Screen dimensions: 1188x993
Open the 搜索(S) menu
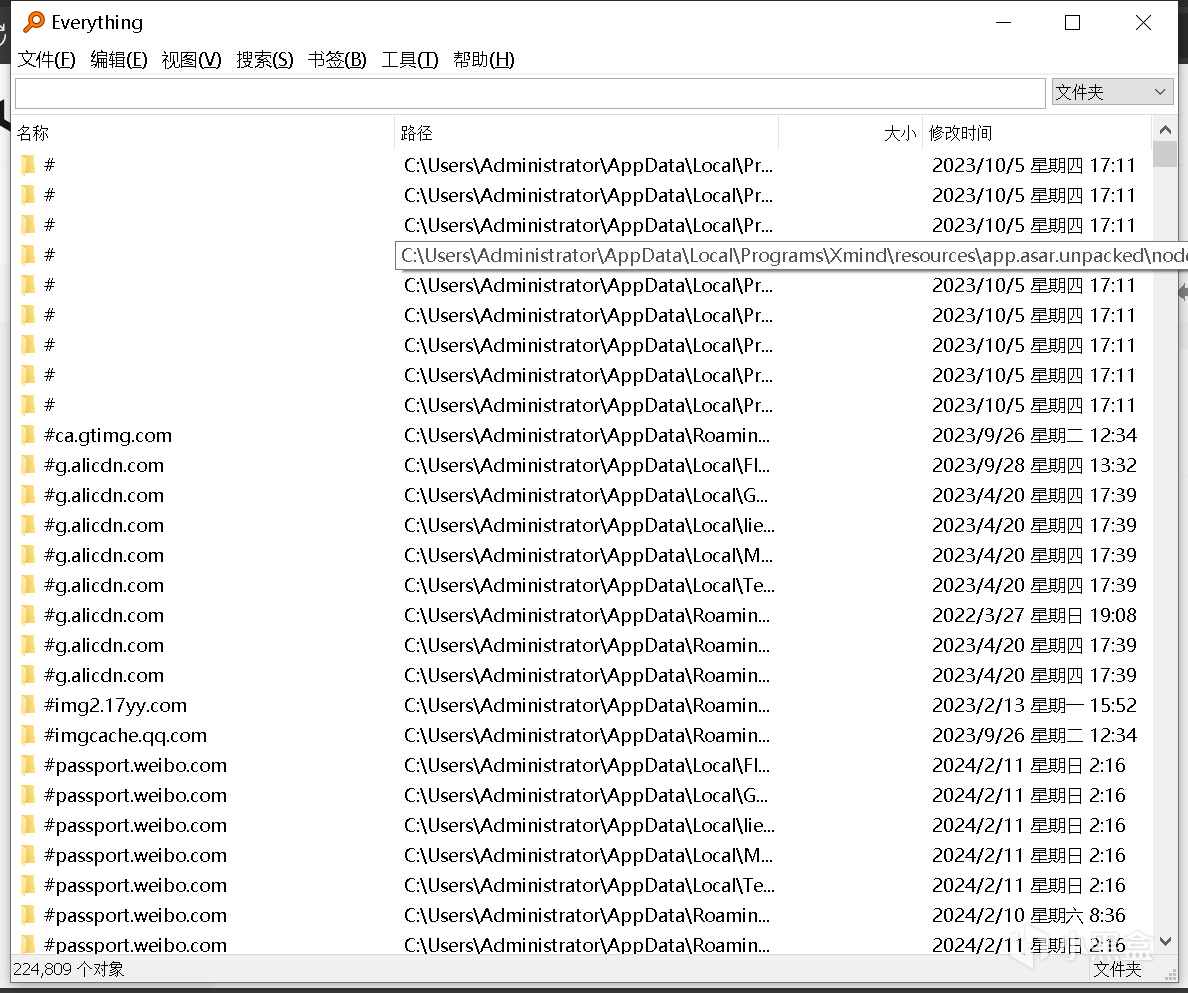tap(264, 60)
